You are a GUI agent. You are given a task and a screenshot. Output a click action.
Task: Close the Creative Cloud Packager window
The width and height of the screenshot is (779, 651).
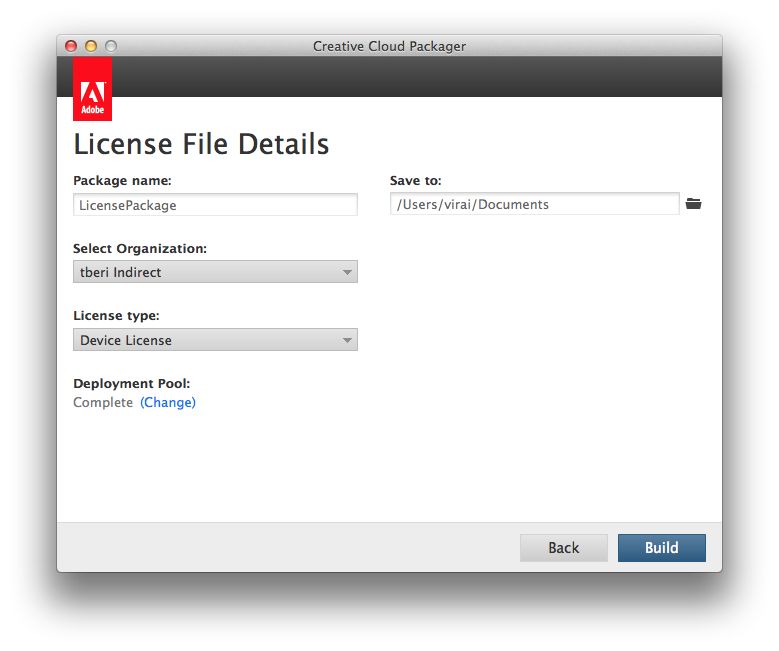click(71, 46)
